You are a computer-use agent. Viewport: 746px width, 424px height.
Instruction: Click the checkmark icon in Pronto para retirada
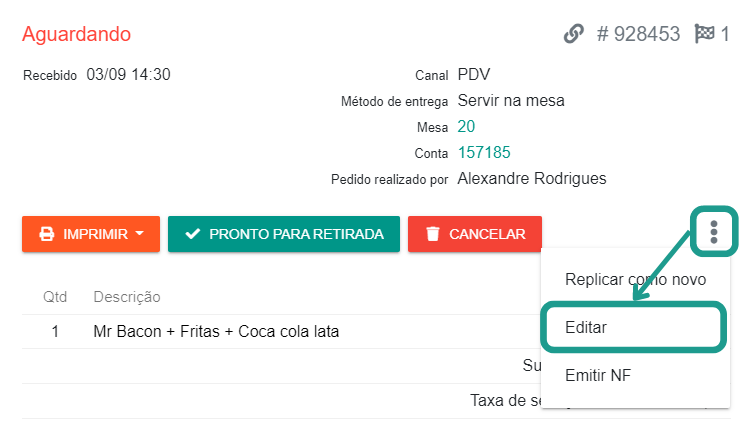pos(193,234)
